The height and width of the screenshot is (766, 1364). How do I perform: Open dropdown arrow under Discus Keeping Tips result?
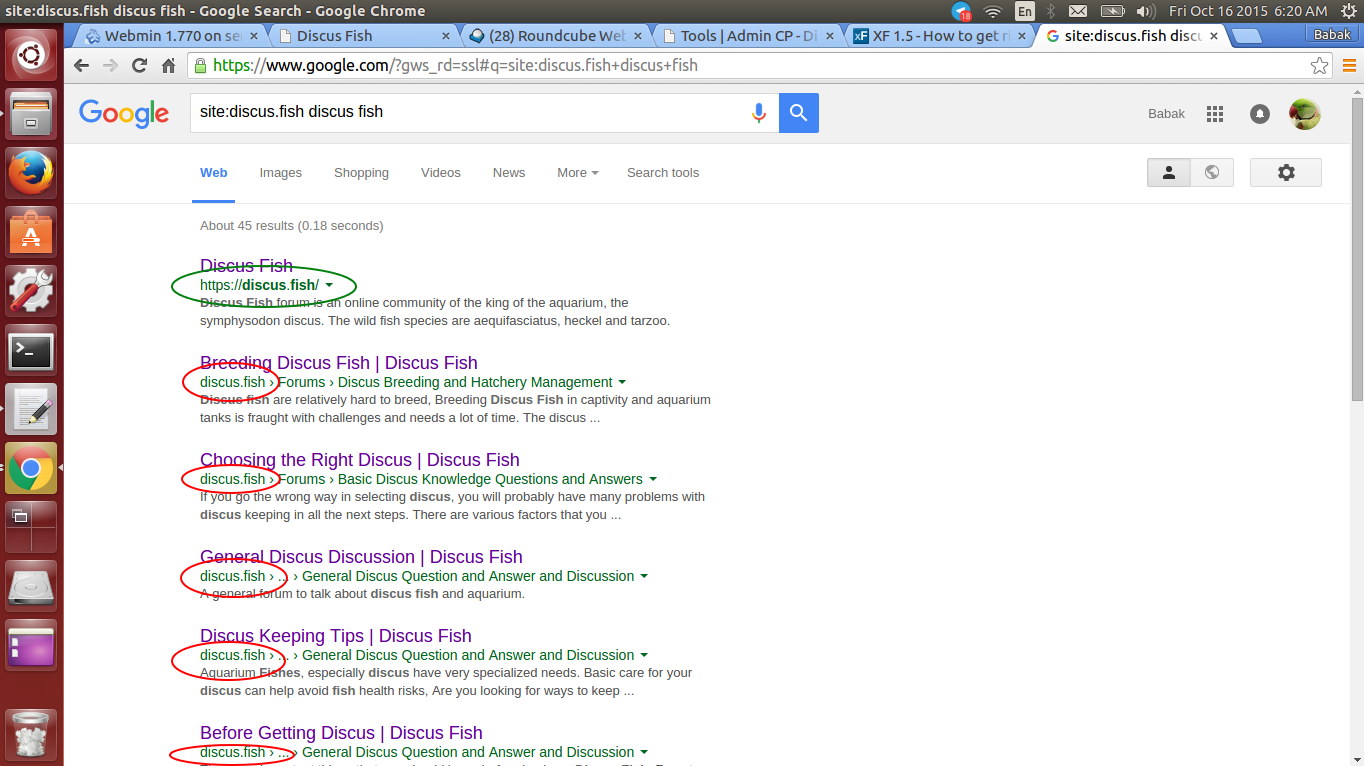point(644,656)
